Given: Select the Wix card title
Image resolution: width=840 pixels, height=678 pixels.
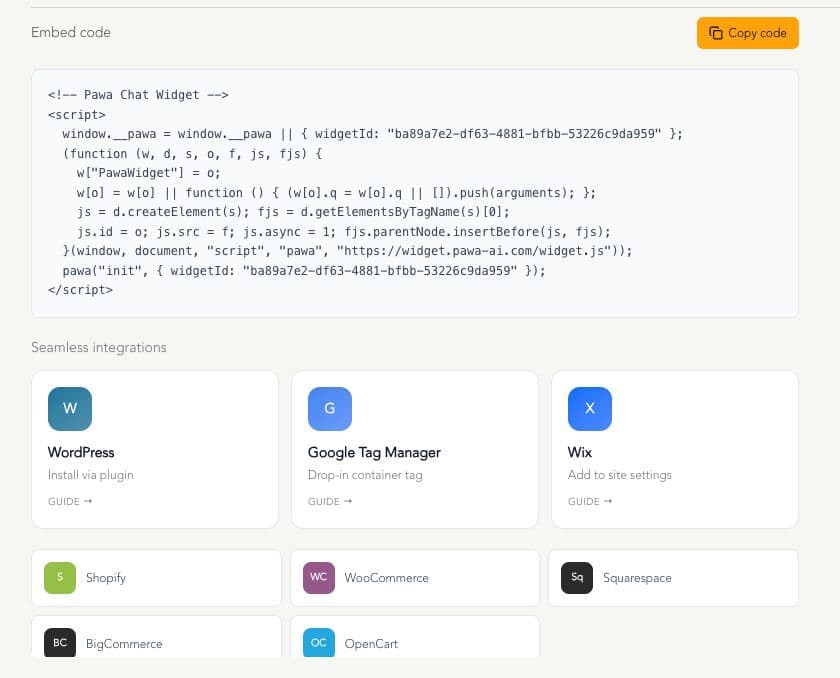Looking at the screenshot, I should [580, 452].
